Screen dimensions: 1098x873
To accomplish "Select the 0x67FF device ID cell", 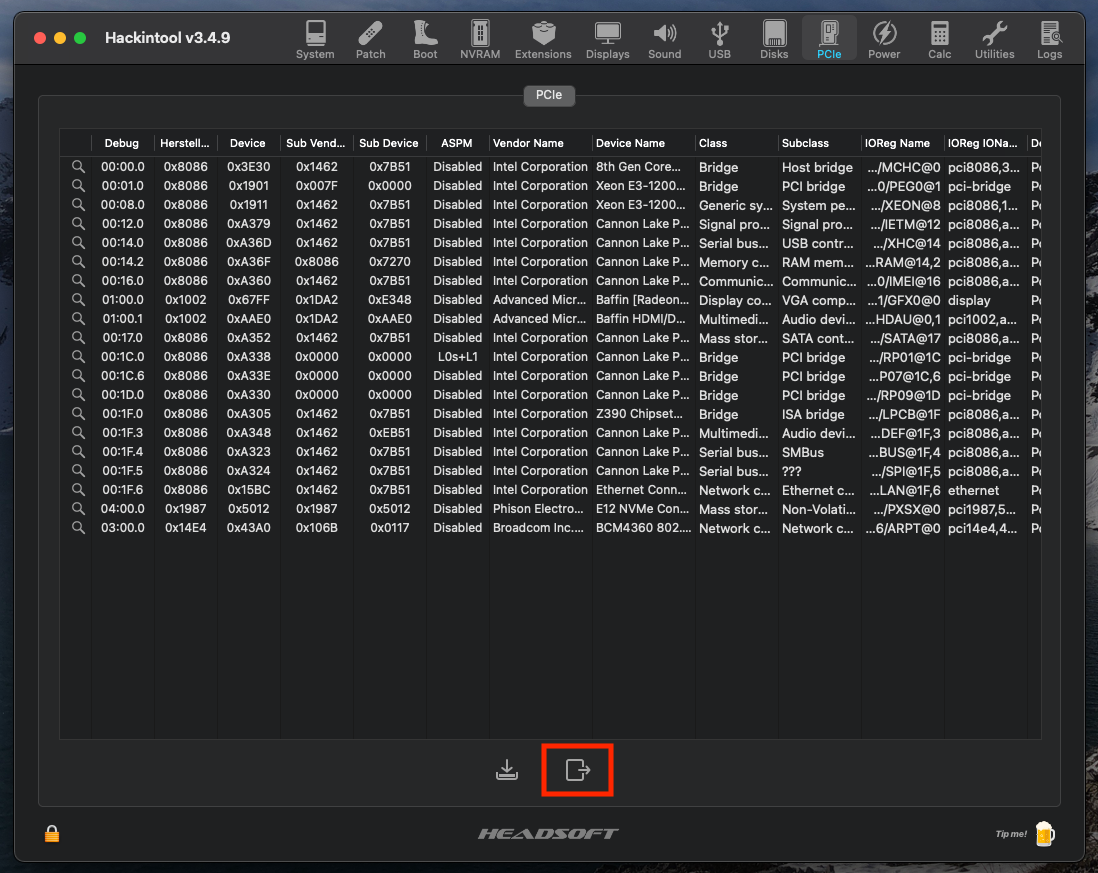I will (x=249, y=300).
